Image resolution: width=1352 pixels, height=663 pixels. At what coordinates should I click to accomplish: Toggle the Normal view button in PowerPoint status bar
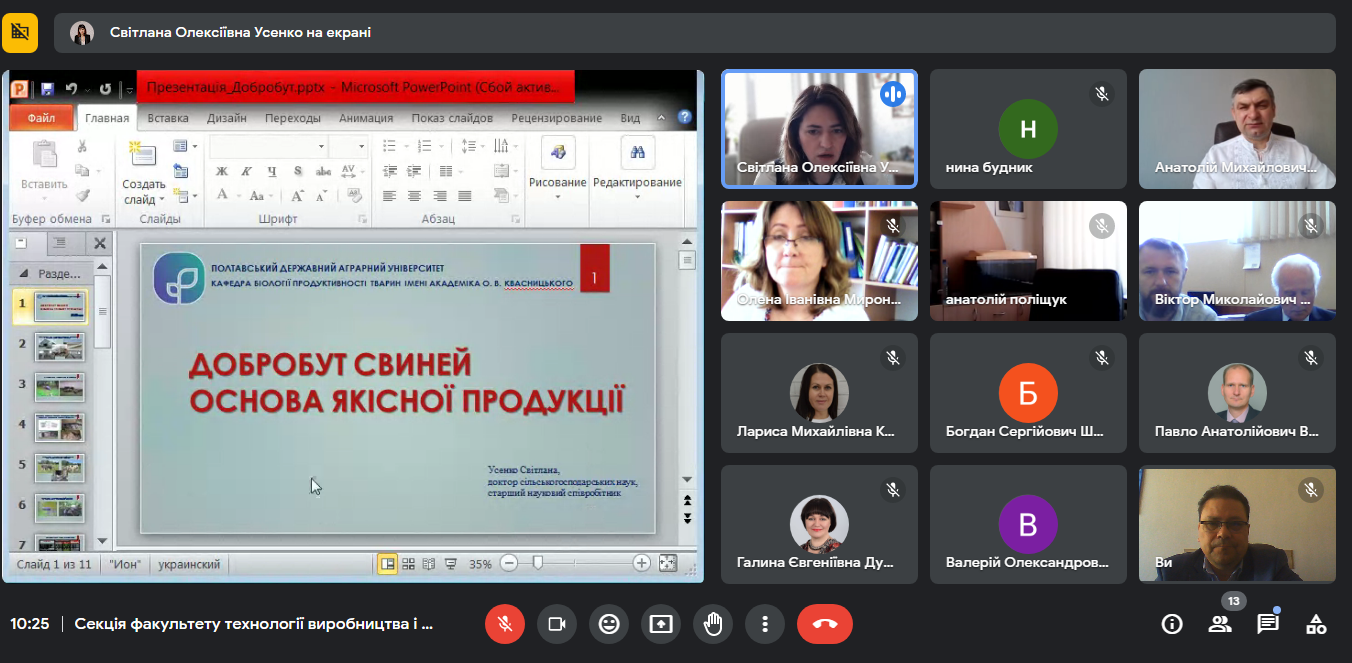pyautogui.click(x=388, y=564)
